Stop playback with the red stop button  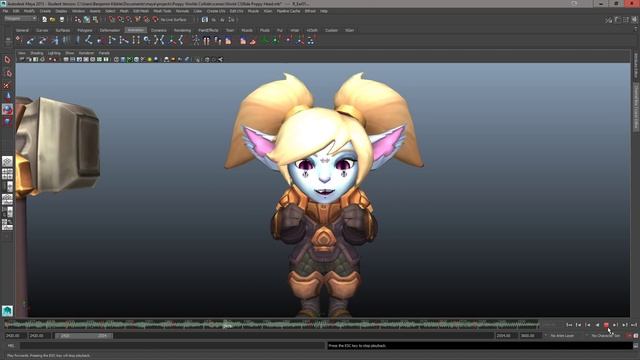(x=606, y=325)
